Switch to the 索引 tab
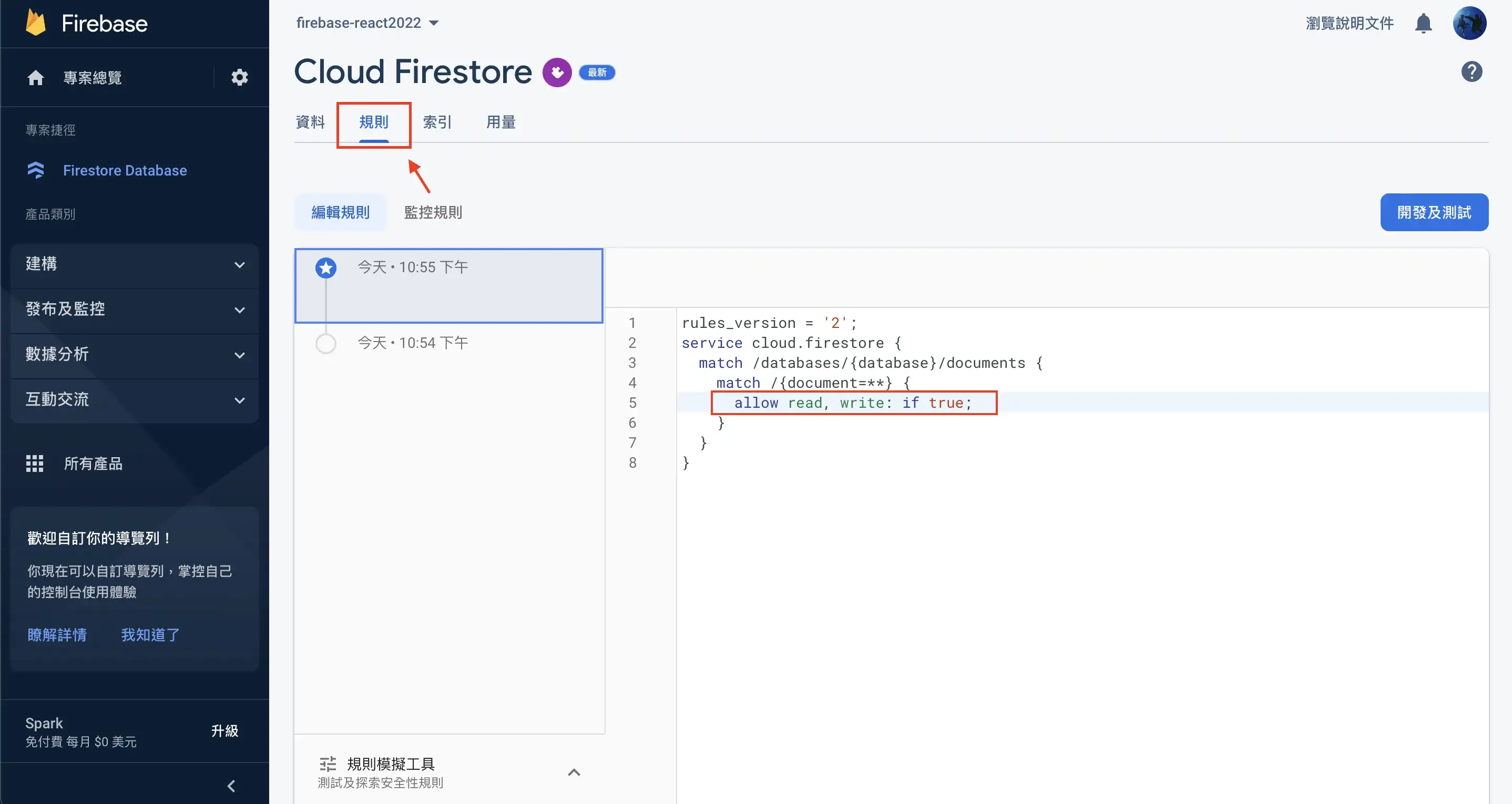This screenshot has width=1512, height=804. 437,122
